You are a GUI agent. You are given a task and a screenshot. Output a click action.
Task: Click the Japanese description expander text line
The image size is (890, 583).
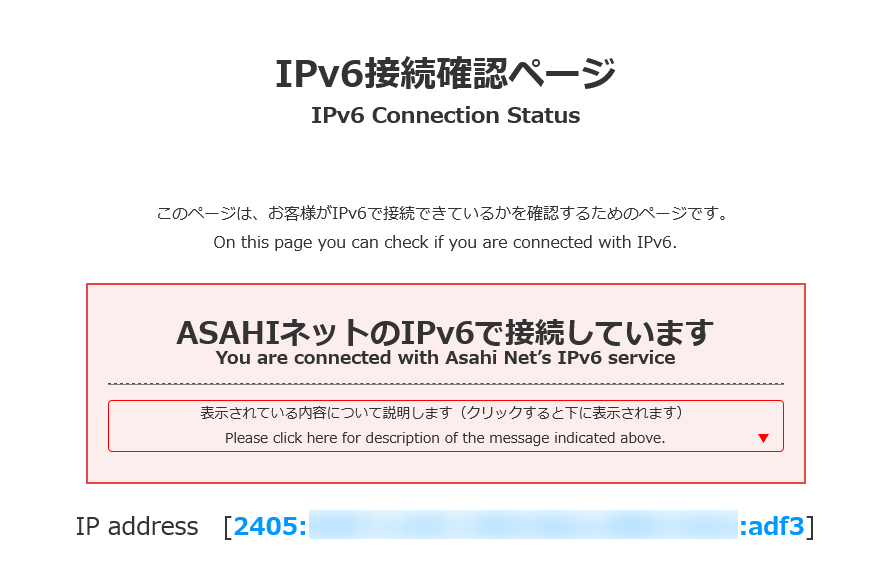441,412
